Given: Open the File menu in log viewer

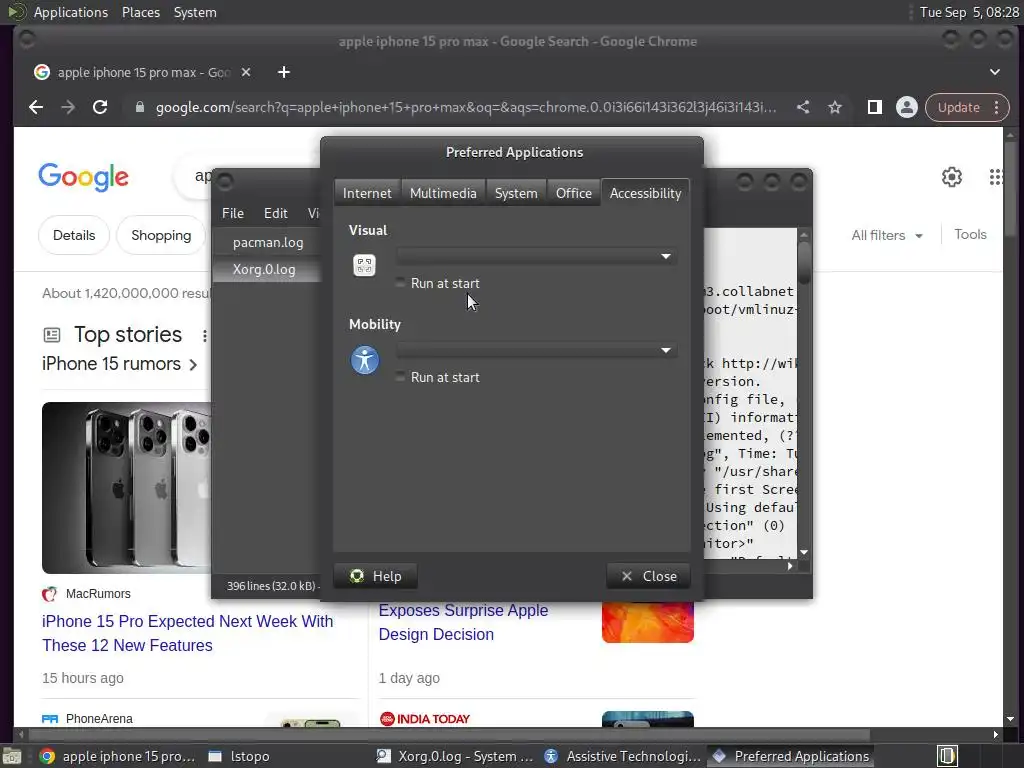Looking at the screenshot, I should [x=232, y=214].
